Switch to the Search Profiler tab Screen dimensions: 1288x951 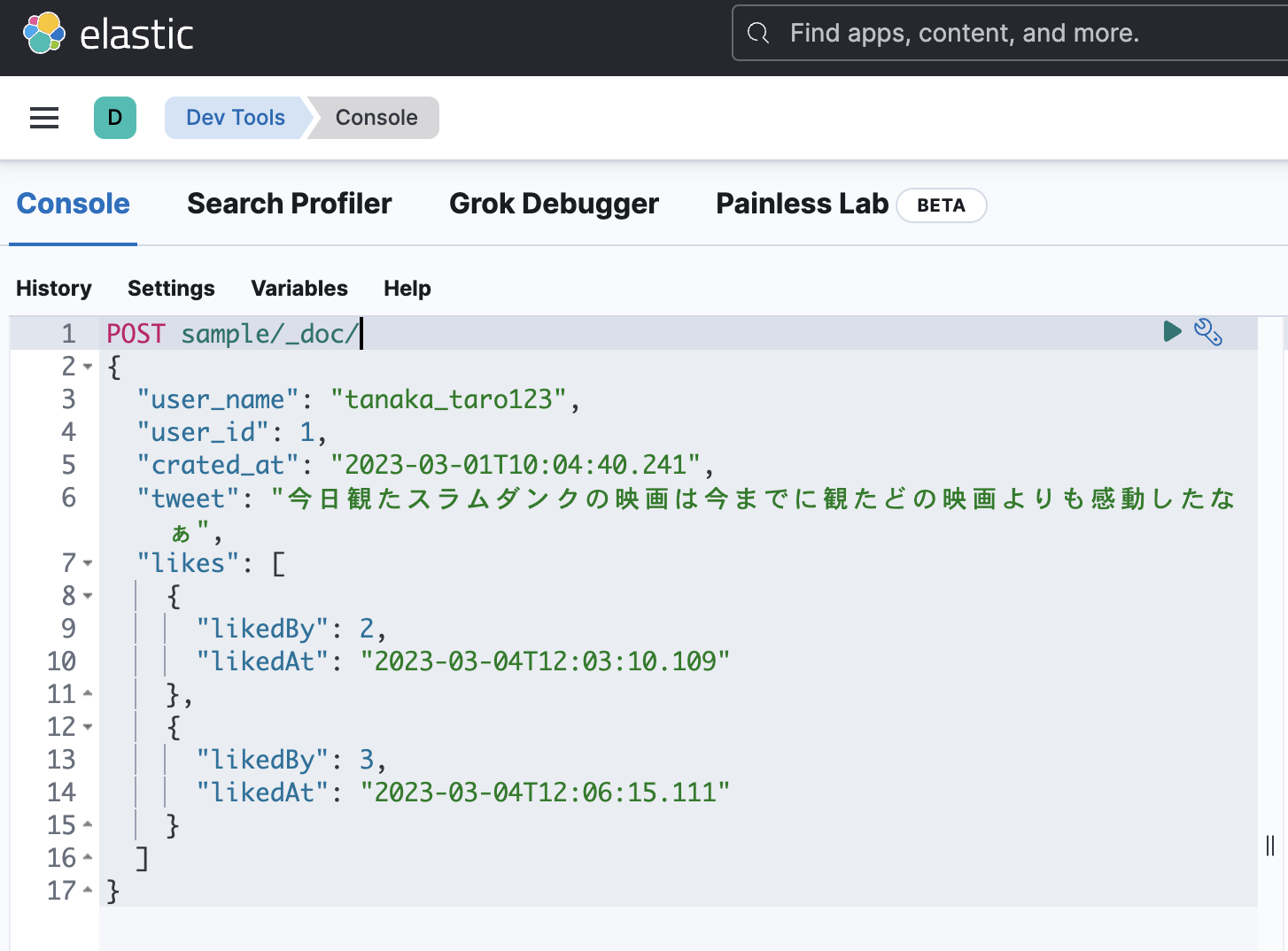pos(290,204)
